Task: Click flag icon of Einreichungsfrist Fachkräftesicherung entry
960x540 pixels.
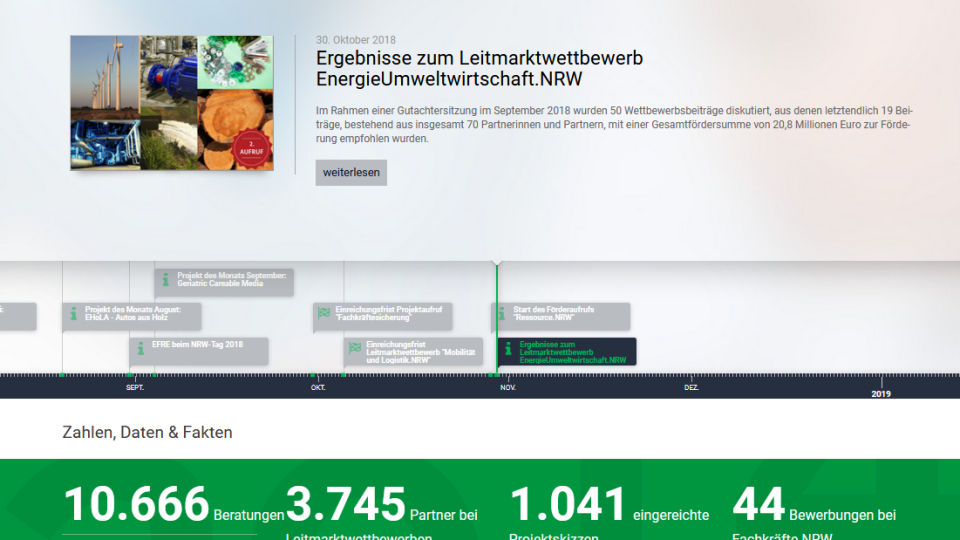Action: (324, 313)
